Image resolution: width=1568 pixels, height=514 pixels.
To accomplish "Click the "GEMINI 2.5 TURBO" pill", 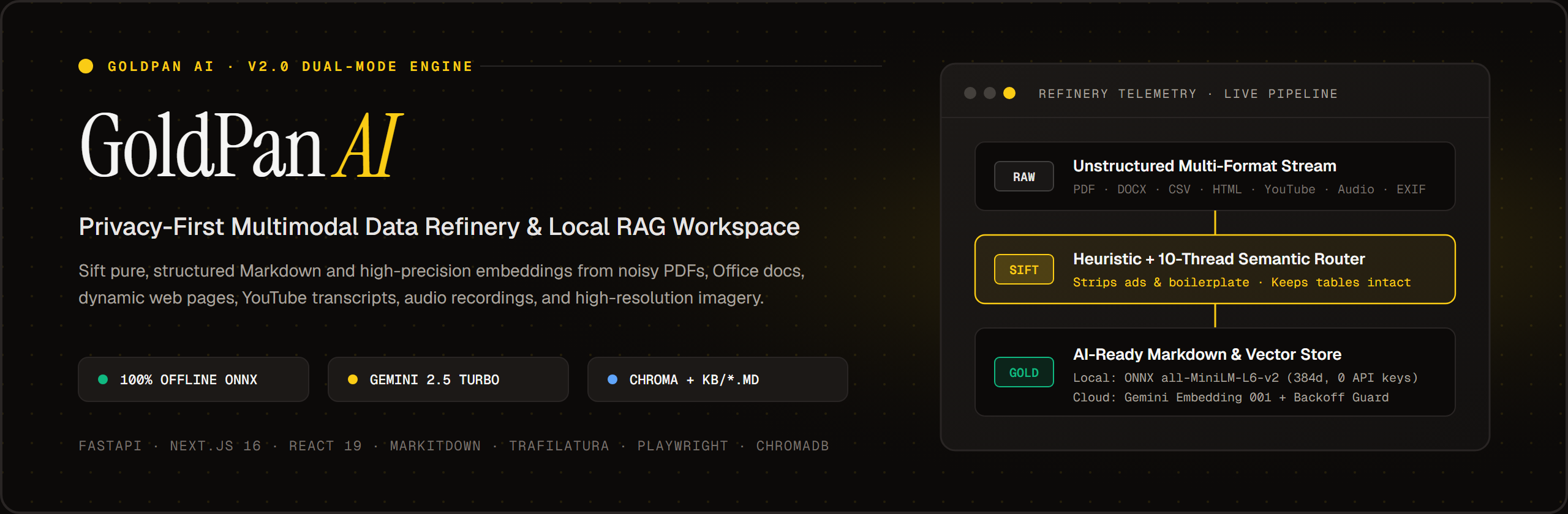I will [448, 379].
